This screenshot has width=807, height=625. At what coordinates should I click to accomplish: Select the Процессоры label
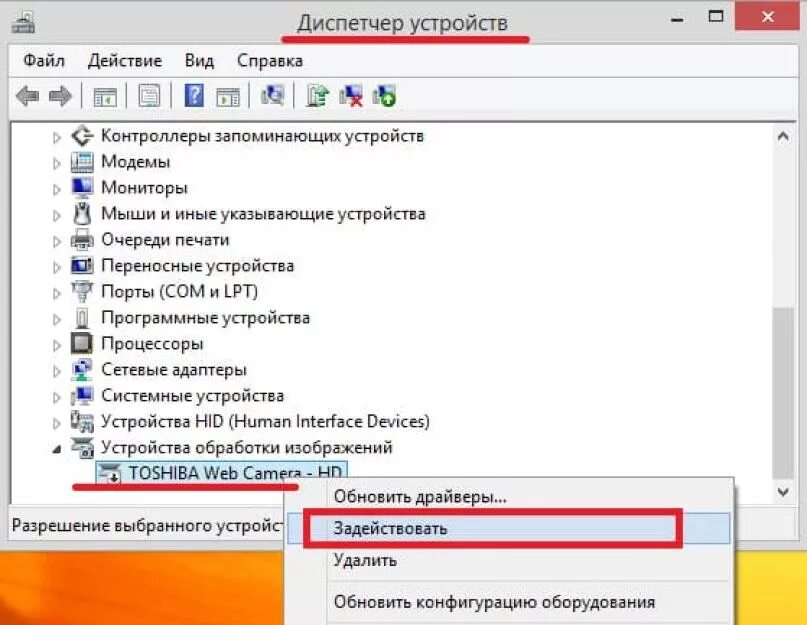(152, 343)
